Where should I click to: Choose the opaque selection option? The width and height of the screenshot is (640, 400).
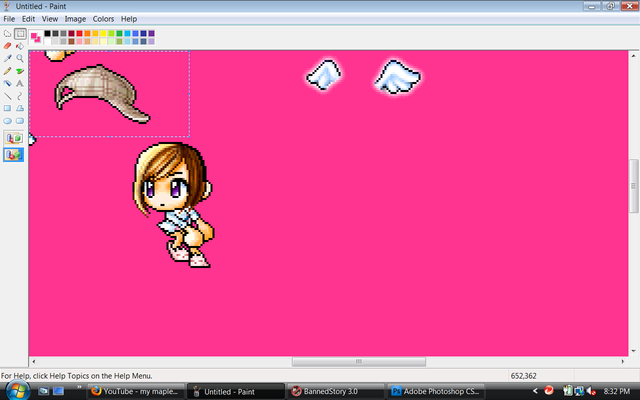click(13, 138)
